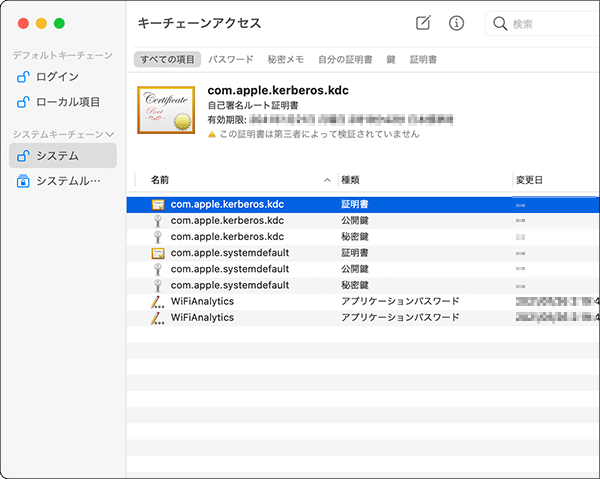This screenshot has width=600, height=479.
Task: Click the info (i) toolbar icon
Action: click(x=456, y=23)
